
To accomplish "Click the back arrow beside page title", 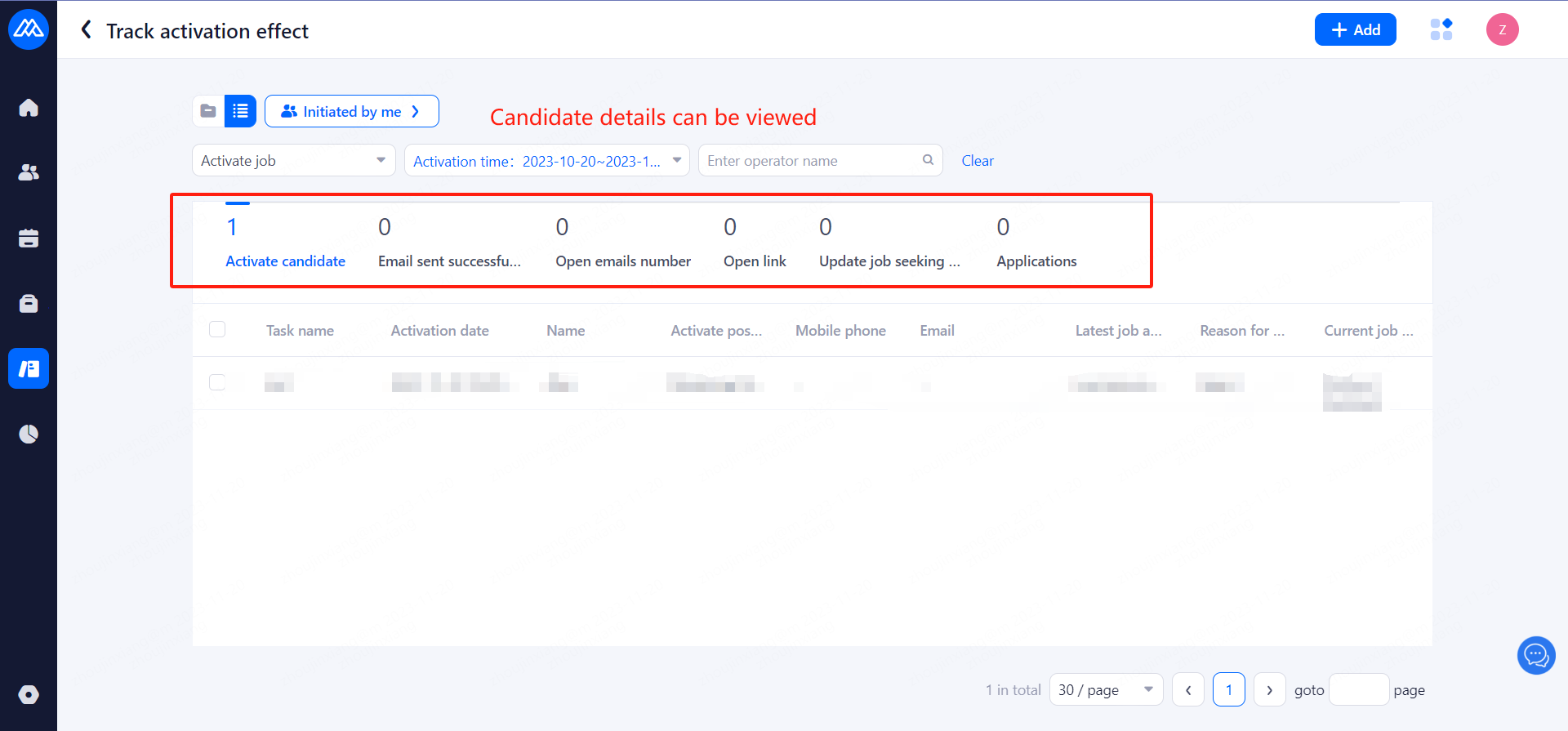I will (86, 30).
